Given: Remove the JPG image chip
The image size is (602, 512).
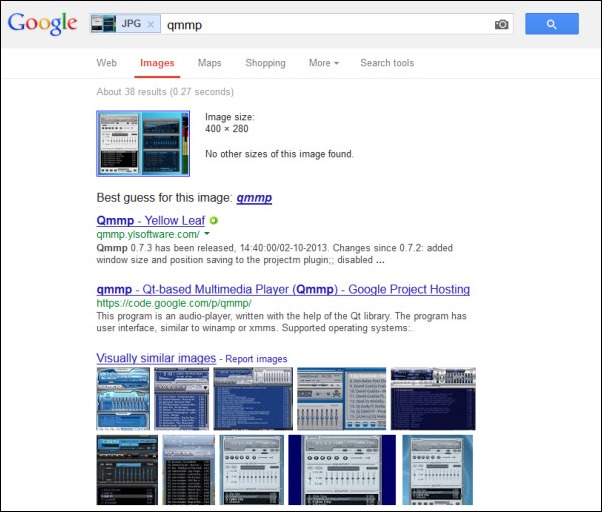Looking at the screenshot, I should pyautogui.click(x=151, y=25).
